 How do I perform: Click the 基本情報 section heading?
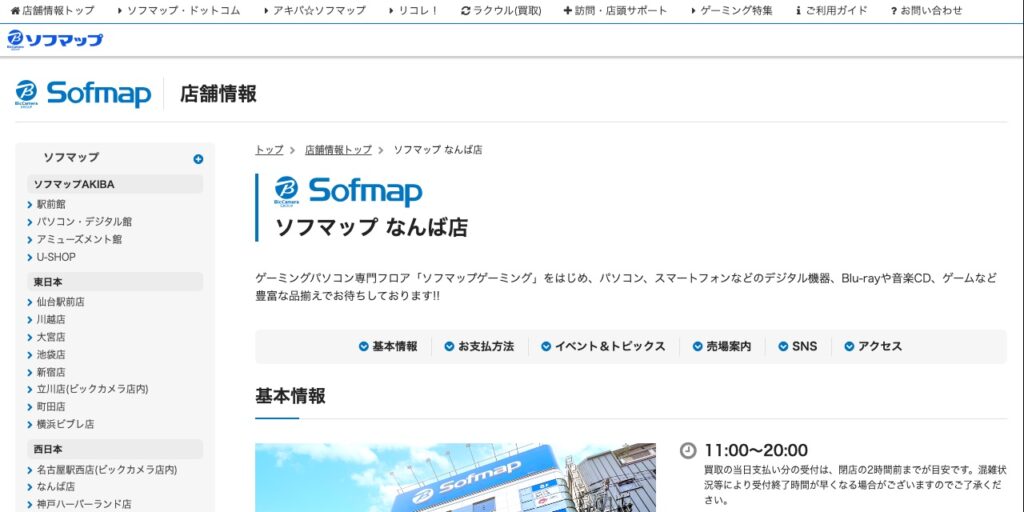click(290, 396)
